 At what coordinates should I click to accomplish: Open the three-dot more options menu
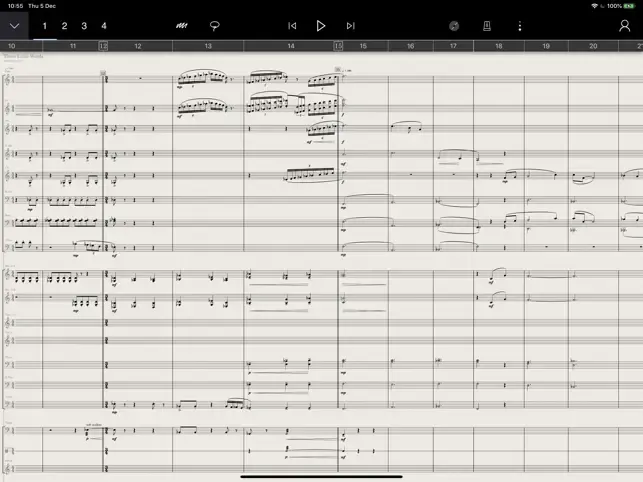(x=520, y=26)
